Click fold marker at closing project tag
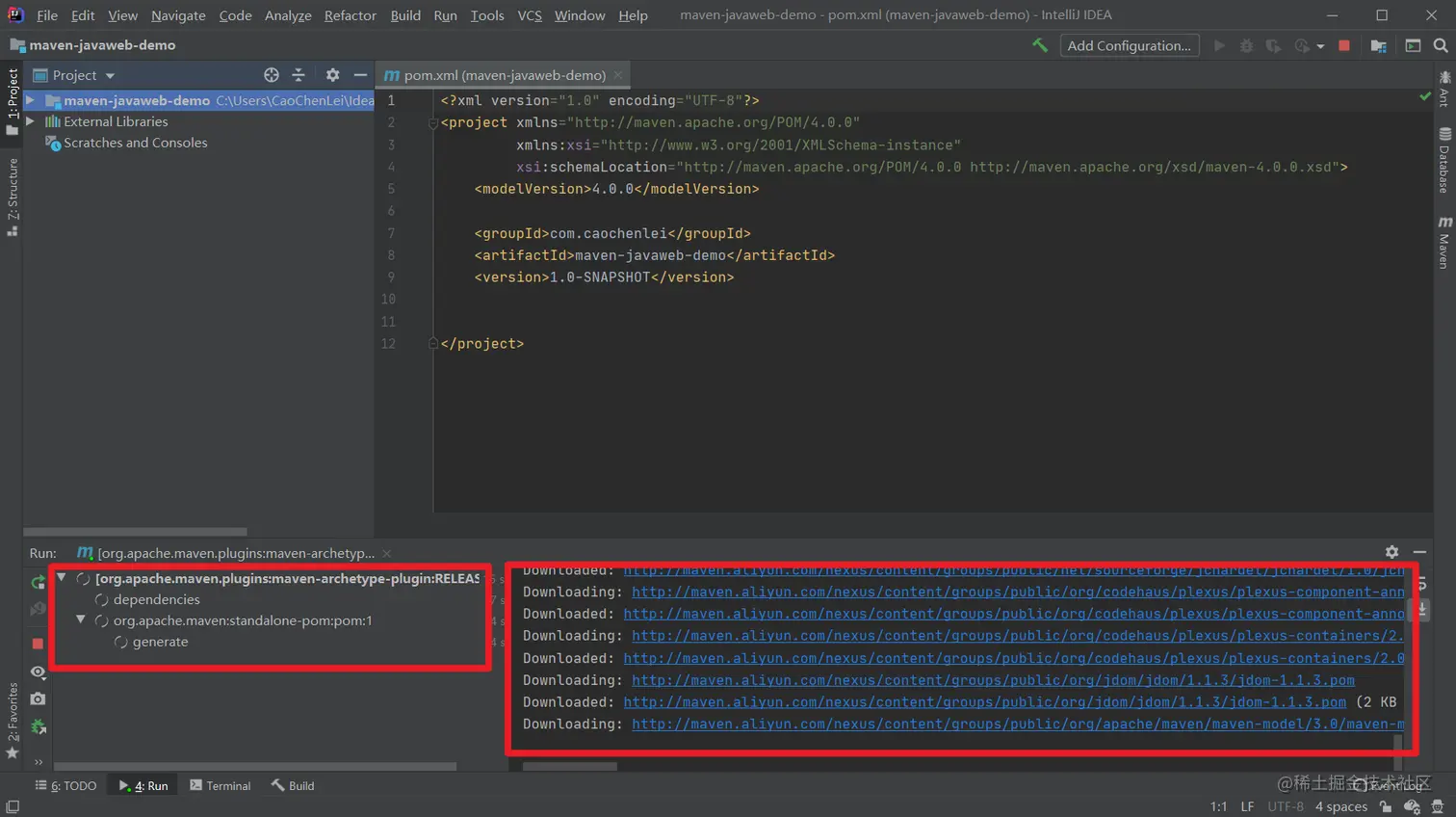 coord(432,343)
